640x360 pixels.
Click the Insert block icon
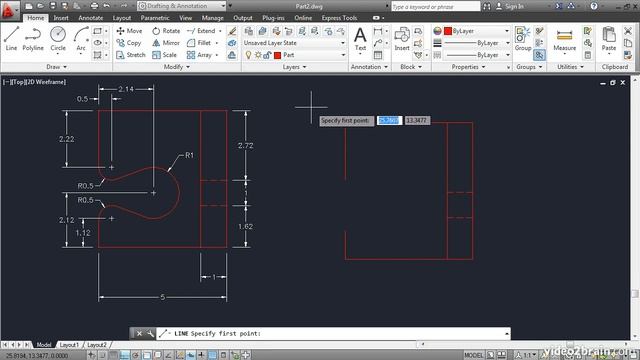402,38
